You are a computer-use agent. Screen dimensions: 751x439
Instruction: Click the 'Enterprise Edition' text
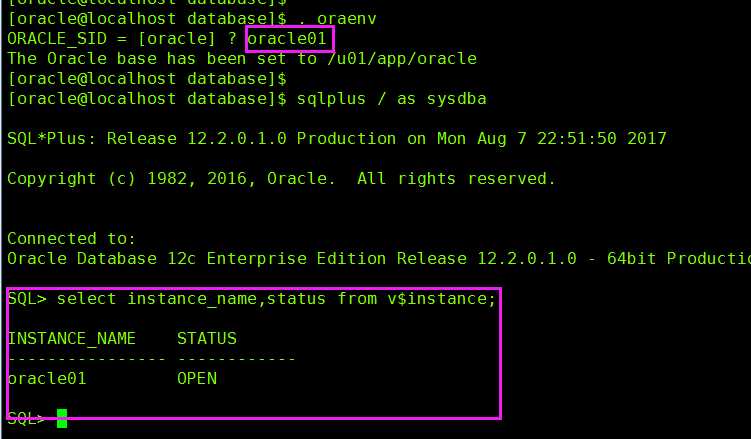click(296, 259)
